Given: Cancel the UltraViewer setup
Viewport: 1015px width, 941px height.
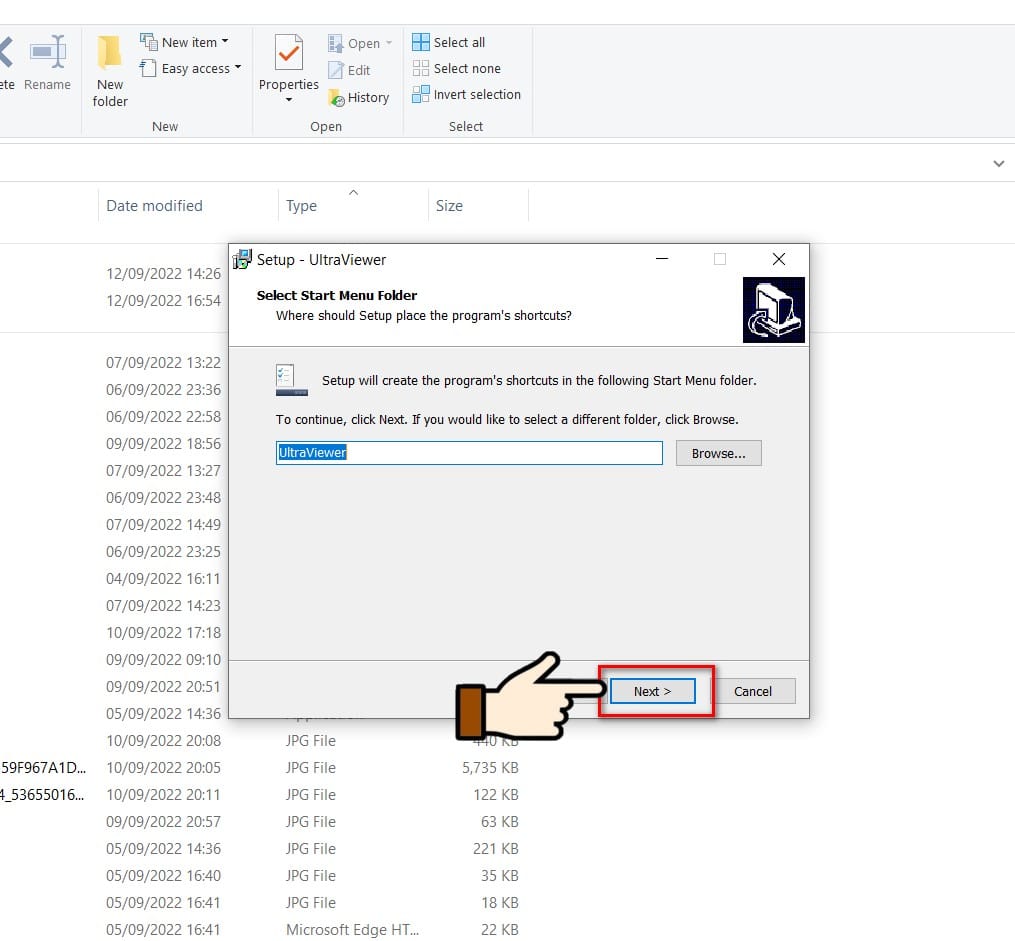Looking at the screenshot, I should 753,691.
